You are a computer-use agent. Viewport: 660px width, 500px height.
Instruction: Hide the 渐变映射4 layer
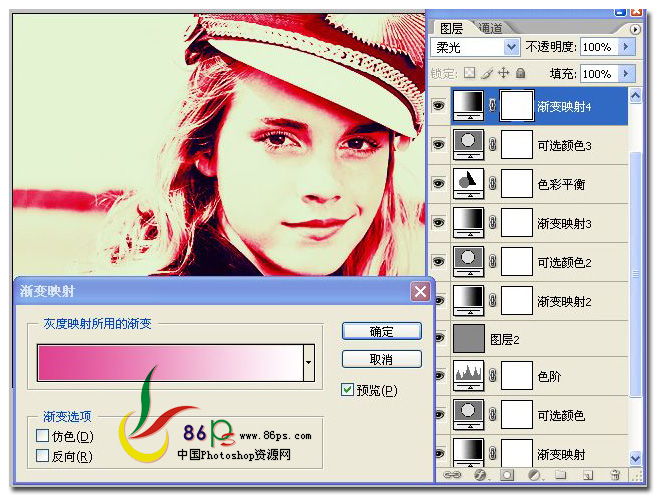coord(439,105)
